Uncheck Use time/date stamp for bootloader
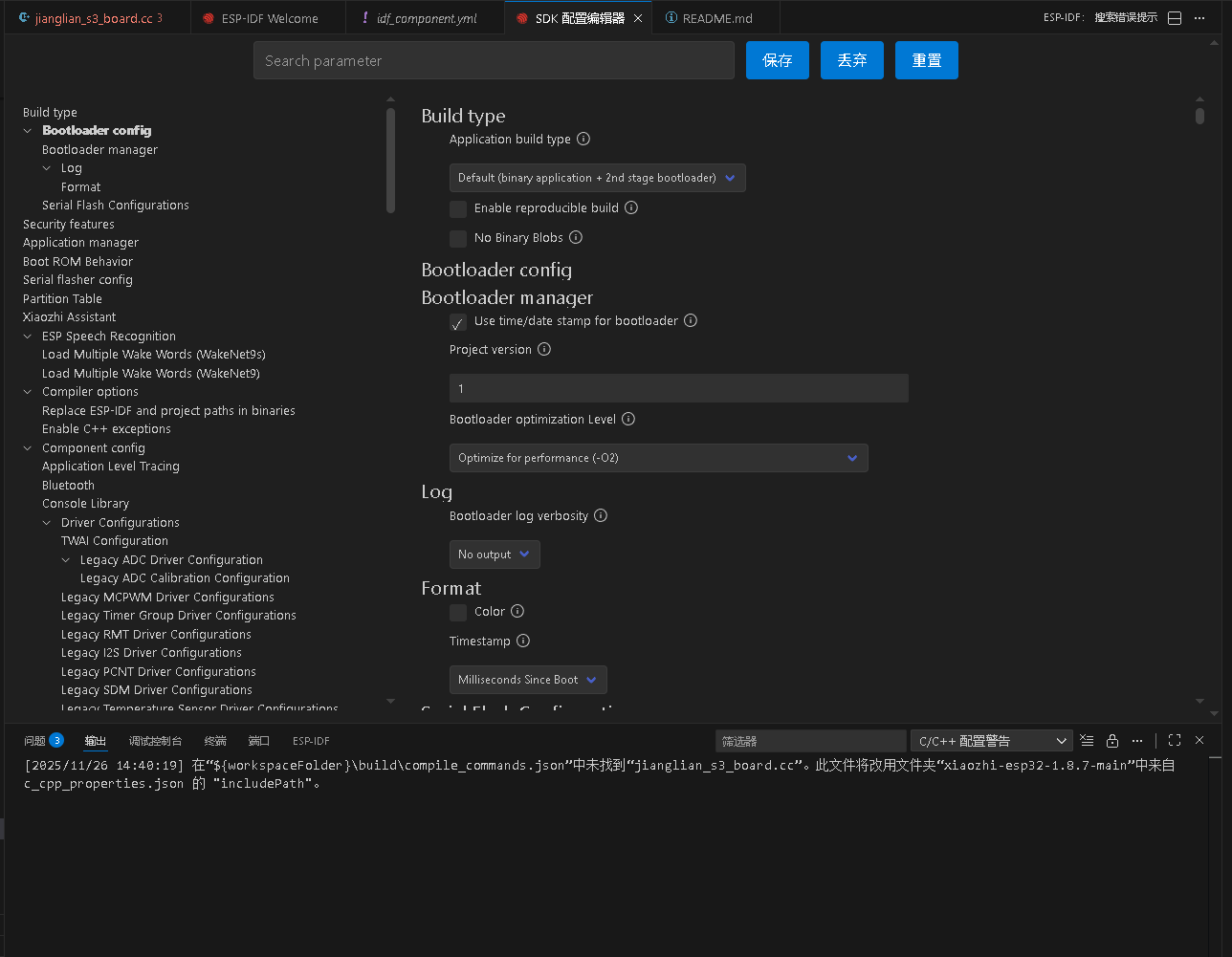 (x=457, y=322)
